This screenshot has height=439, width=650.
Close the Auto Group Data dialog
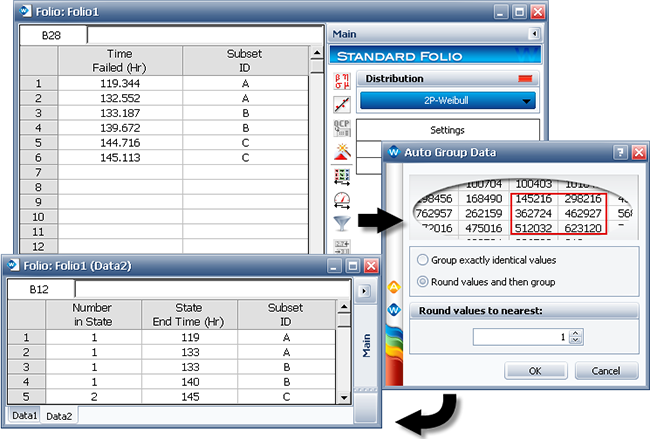[x=639, y=153]
